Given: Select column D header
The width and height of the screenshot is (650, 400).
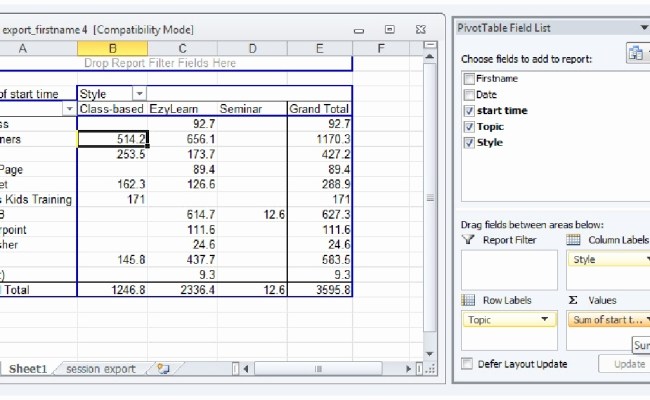Looking at the screenshot, I should (x=252, y=48).
